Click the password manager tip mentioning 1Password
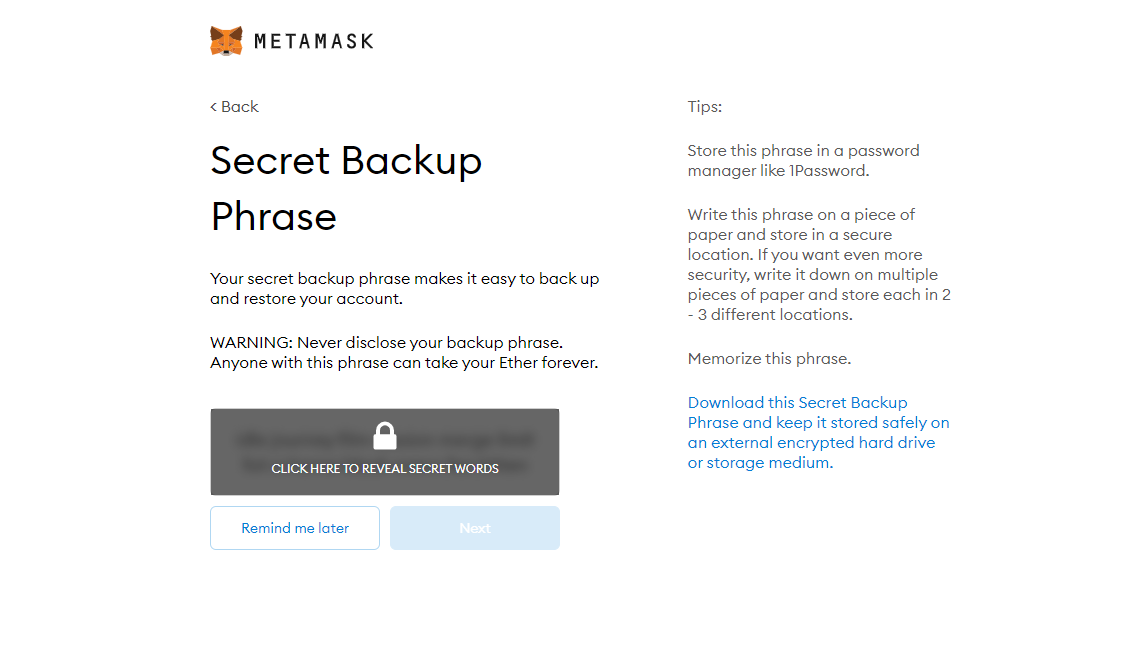 pos(803,161)
